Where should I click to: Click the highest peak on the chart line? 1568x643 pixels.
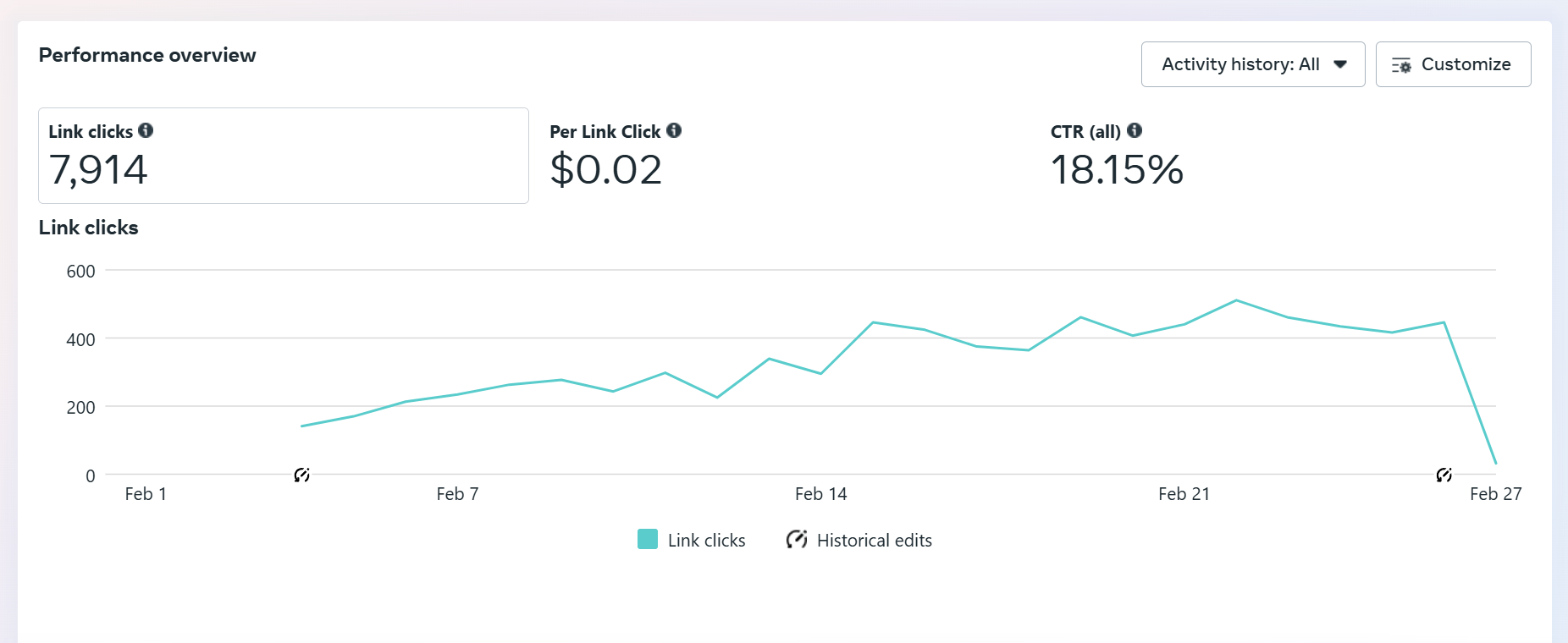(x=1236, y=300)
